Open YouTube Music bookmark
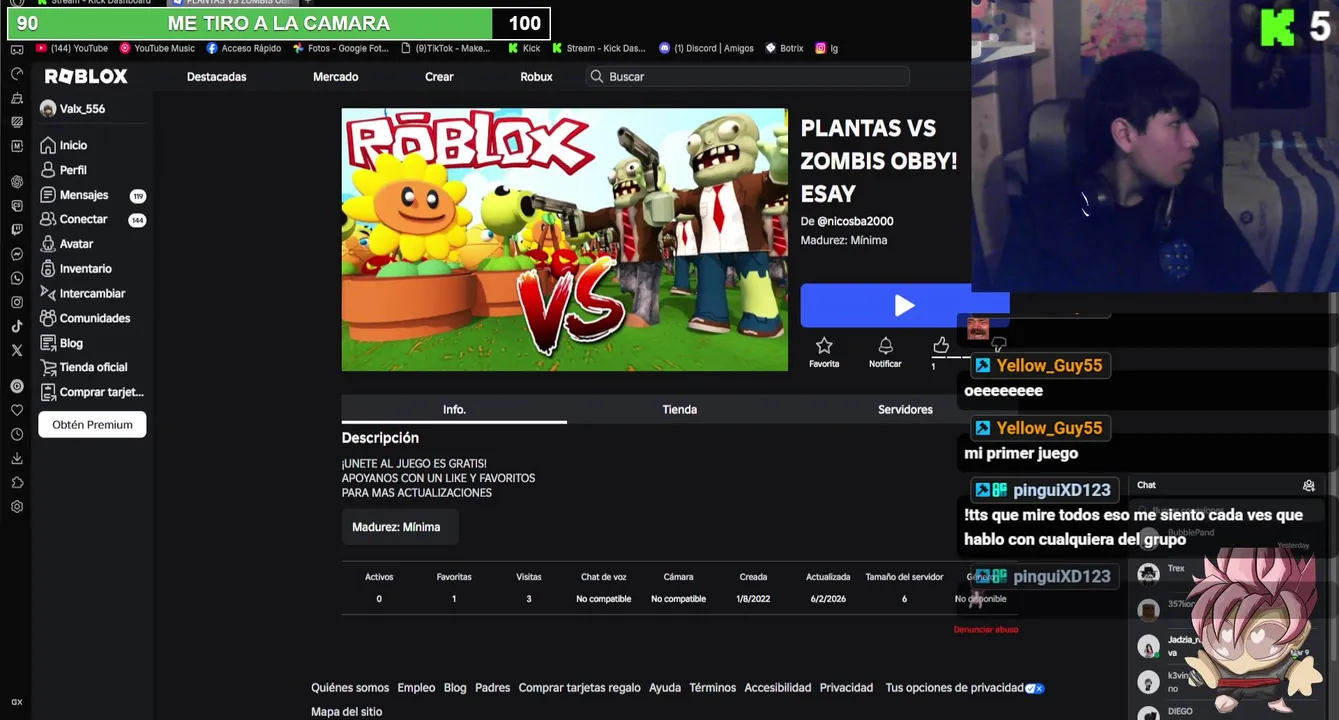Viewport: 1339px width, 720px height. [157, 48]
